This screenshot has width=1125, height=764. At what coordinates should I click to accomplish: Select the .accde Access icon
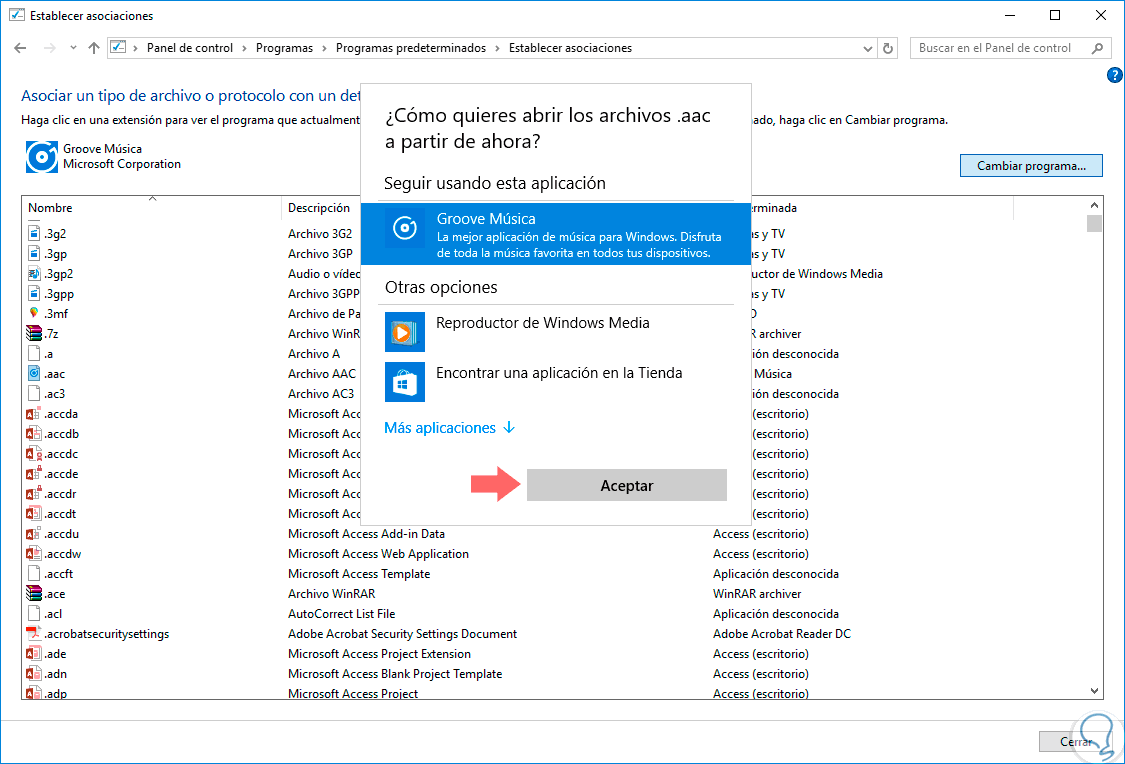pyautogui.click(x=34, y=474)
